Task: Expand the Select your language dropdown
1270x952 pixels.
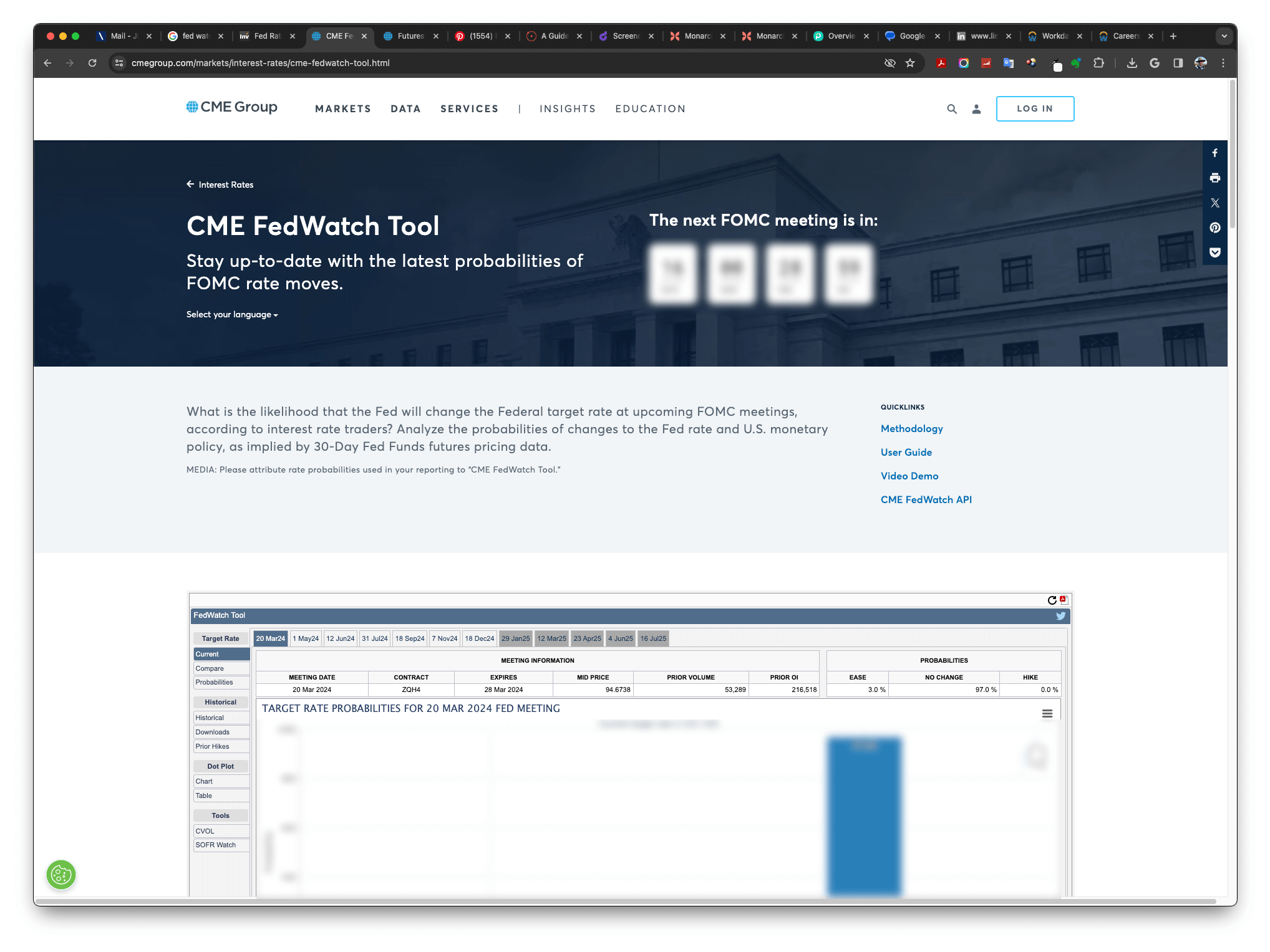Action: click(232, 315)
